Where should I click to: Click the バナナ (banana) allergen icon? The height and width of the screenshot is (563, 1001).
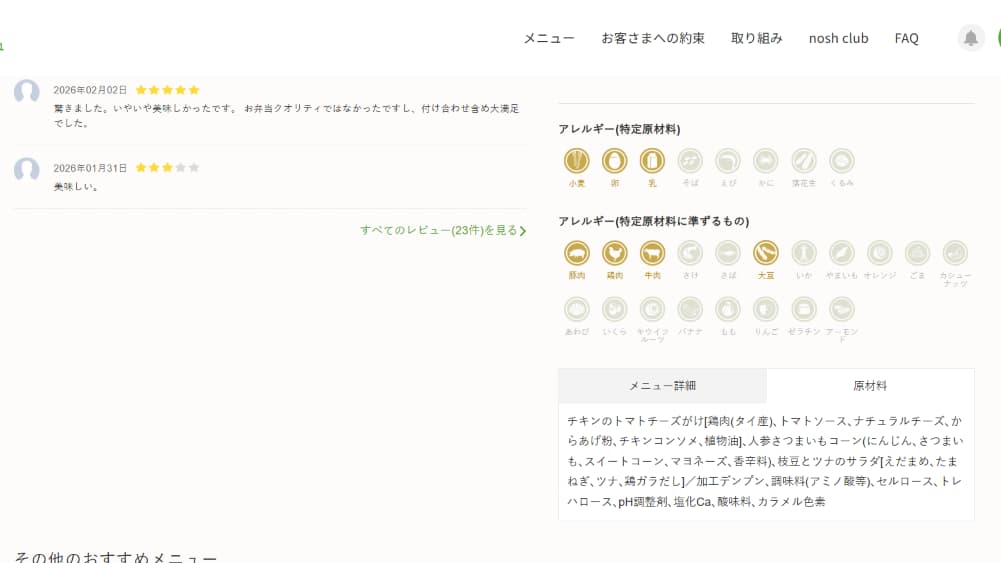coord(690,309)
